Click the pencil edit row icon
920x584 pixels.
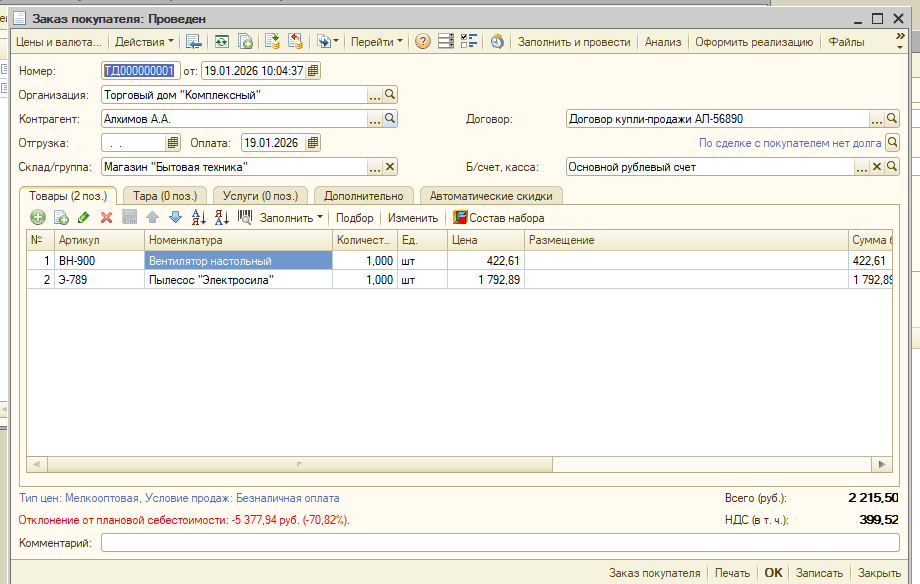pos(83,217)
